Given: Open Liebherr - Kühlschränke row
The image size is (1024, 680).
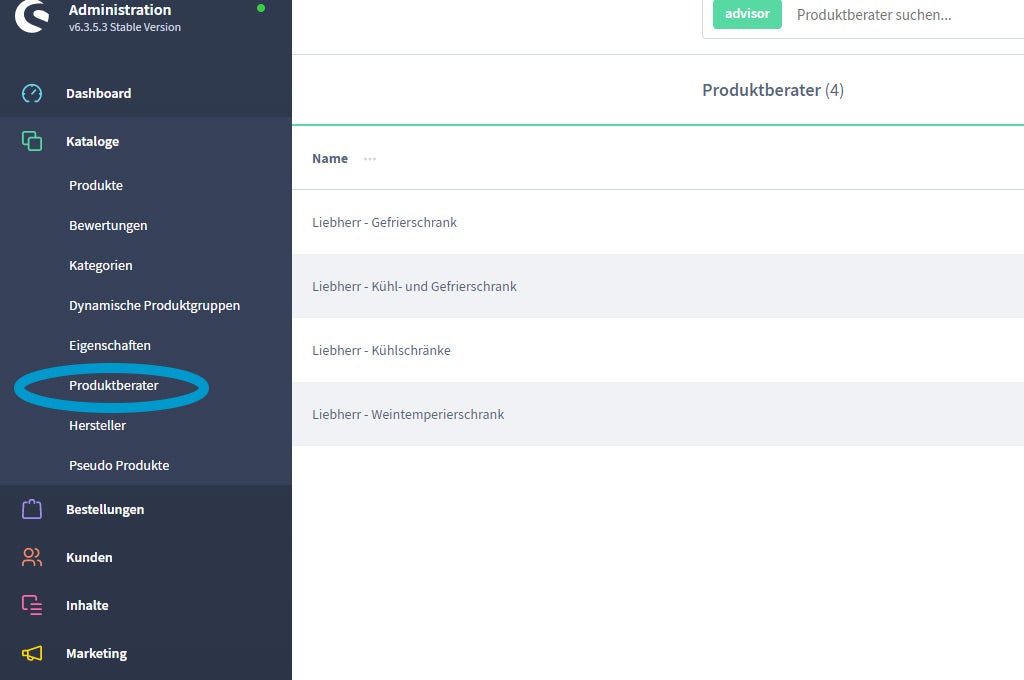Looking at the screenshot, I should tap(658, 350).
